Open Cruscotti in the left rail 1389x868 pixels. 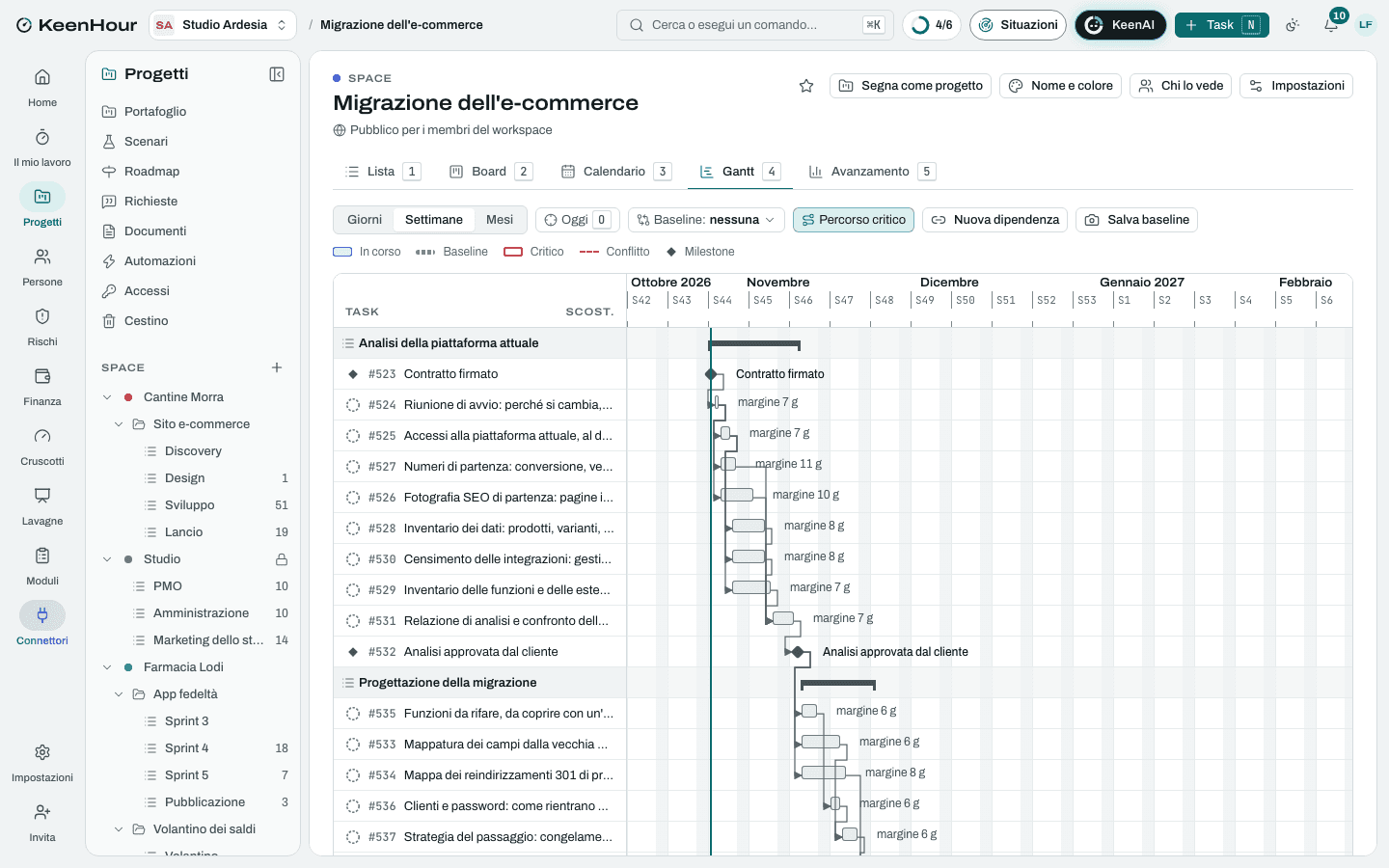coord(42,447)
